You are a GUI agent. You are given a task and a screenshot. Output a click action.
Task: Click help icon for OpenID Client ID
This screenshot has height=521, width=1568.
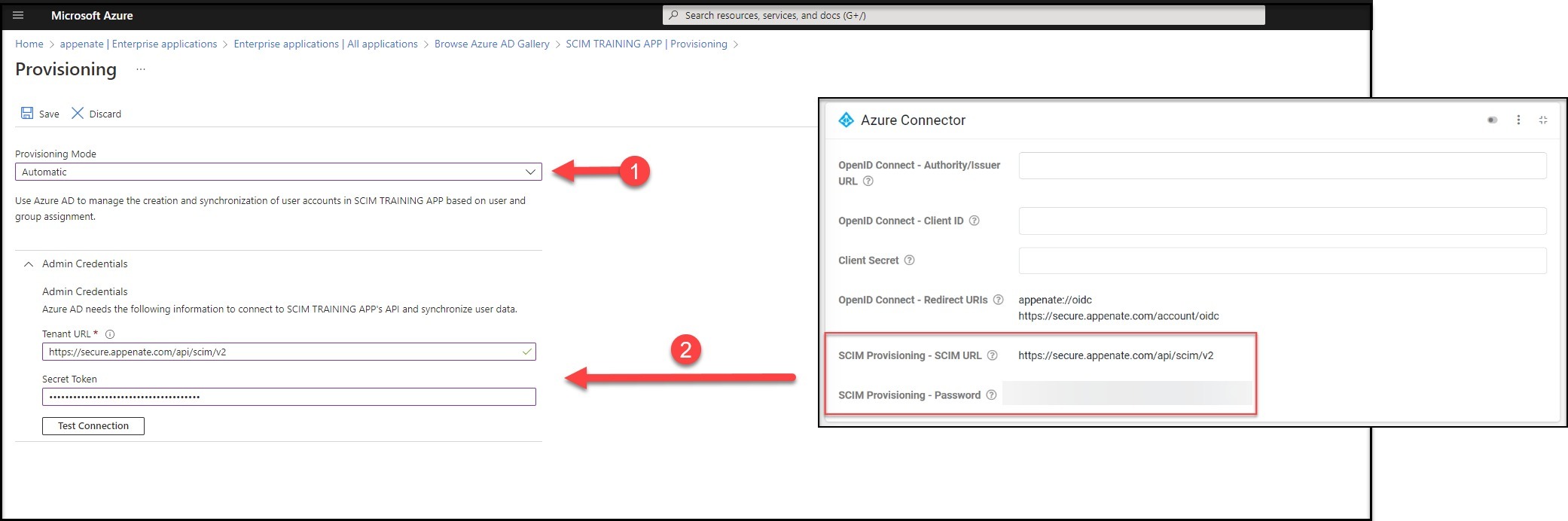974,221
